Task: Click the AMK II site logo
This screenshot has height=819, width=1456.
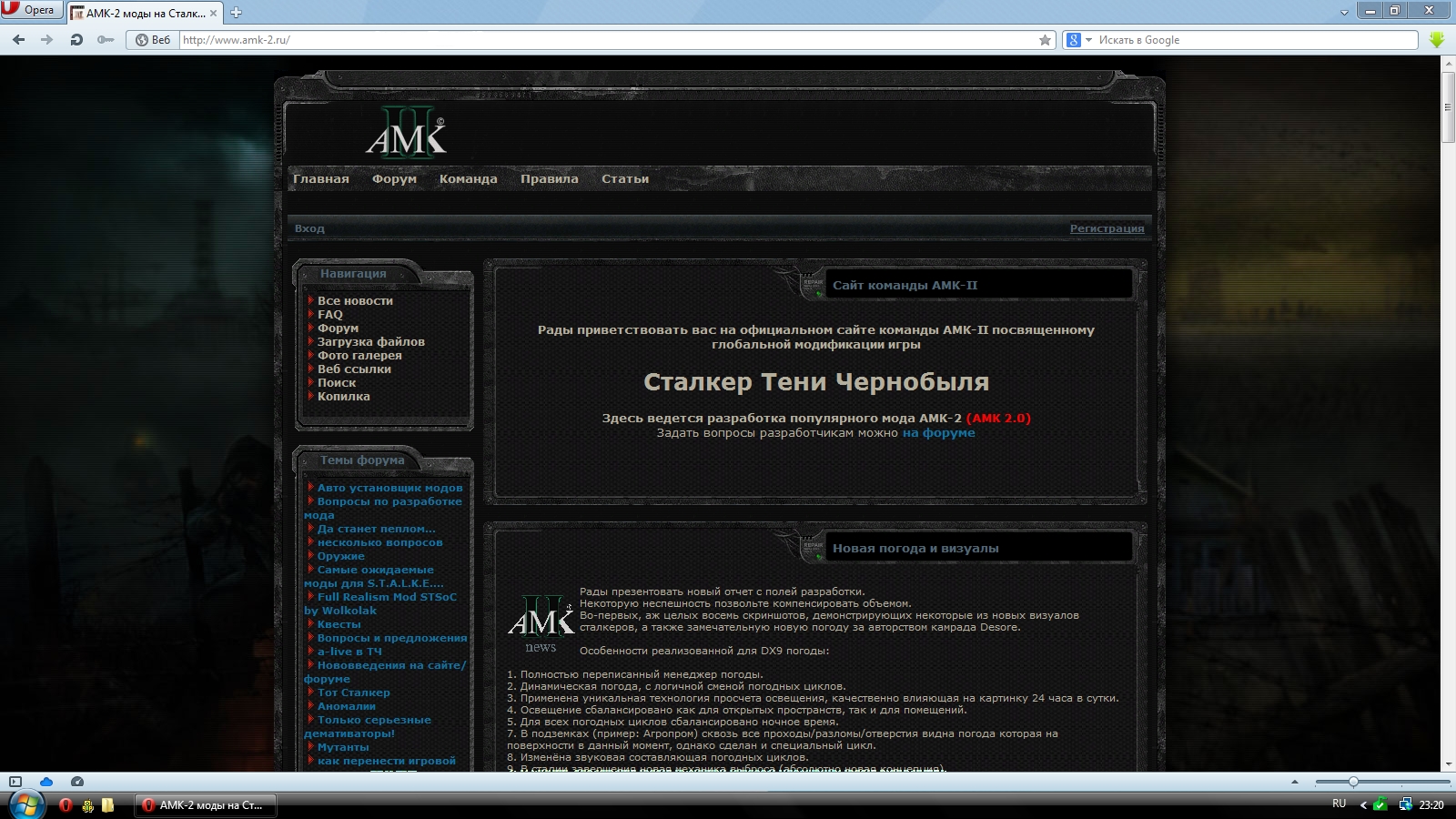Action: (406, 133)
